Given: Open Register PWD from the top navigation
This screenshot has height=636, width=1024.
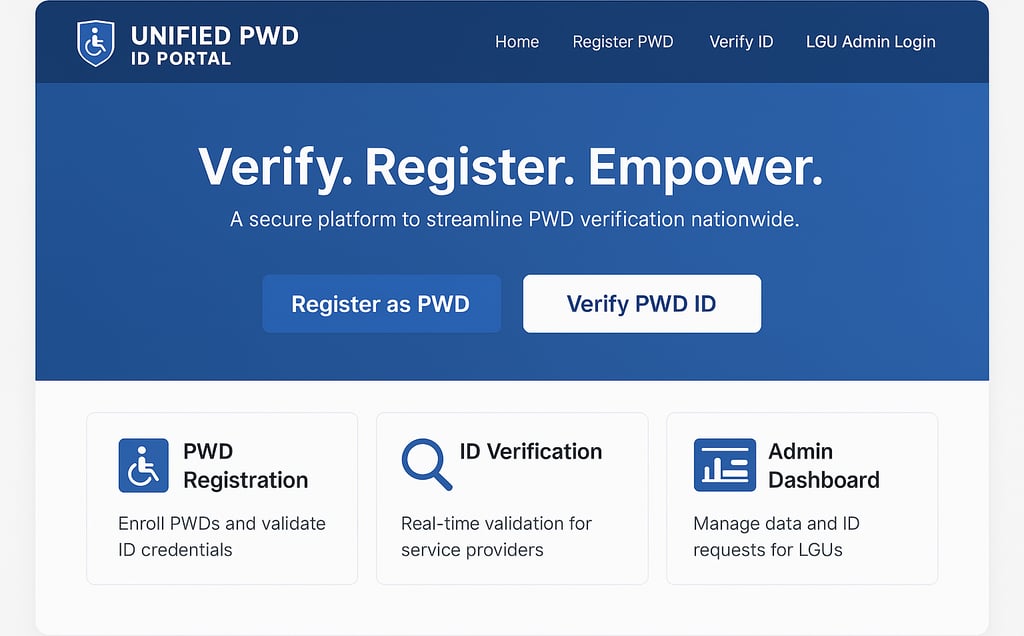Looking at the screenshot, I should (x=623, y=42).
